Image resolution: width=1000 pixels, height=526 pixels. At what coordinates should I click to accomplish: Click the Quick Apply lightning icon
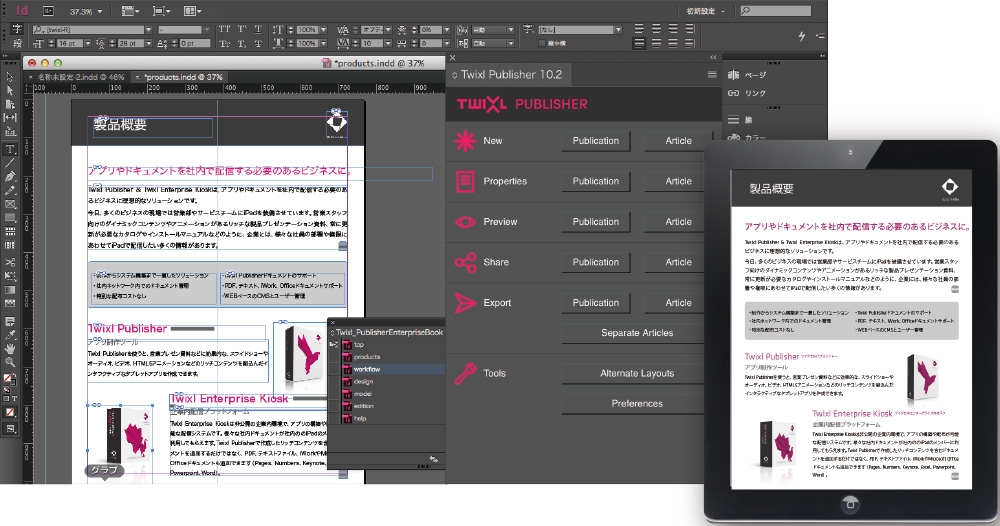(802, 36)
